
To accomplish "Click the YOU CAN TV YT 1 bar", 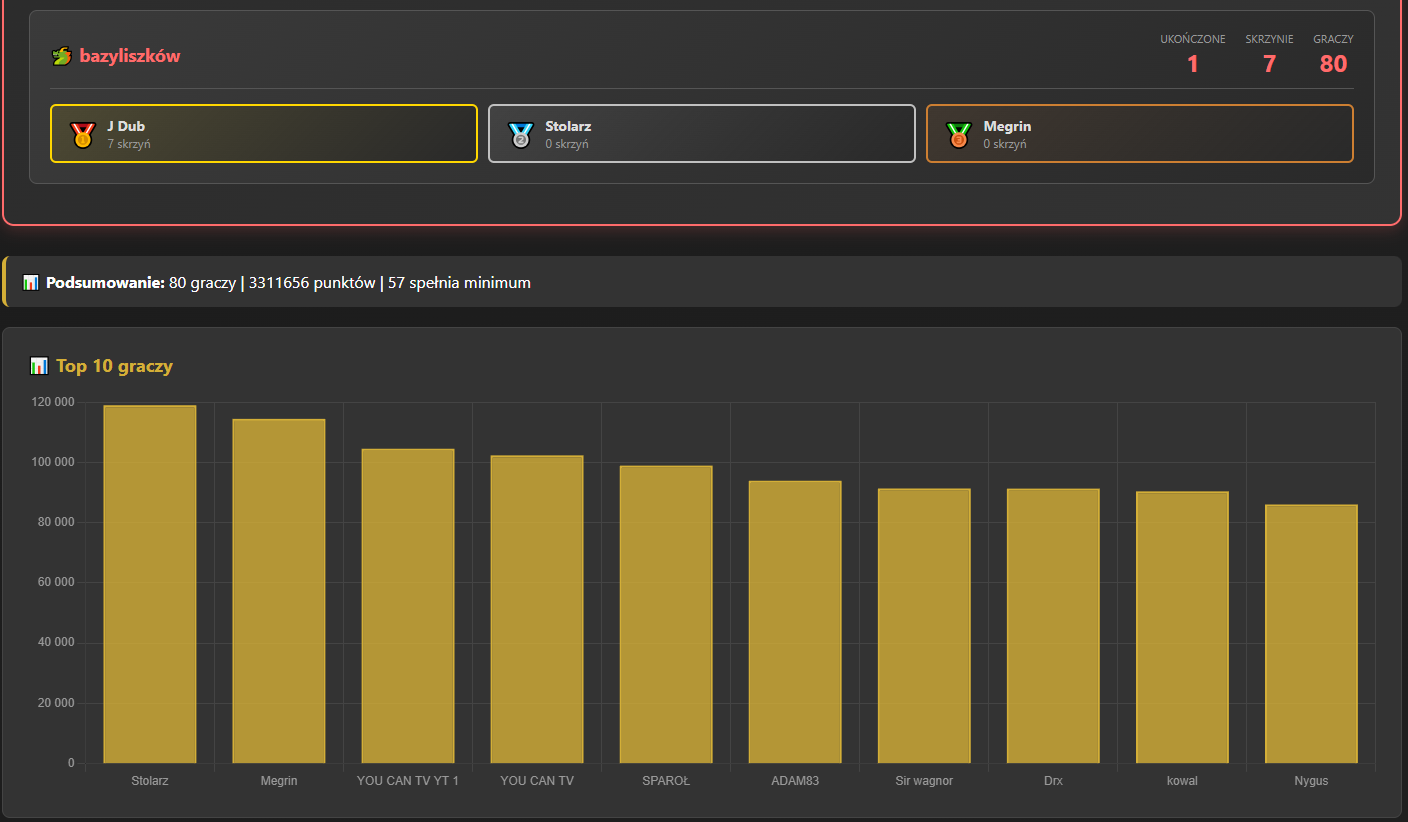I will [x=408, y=605].
